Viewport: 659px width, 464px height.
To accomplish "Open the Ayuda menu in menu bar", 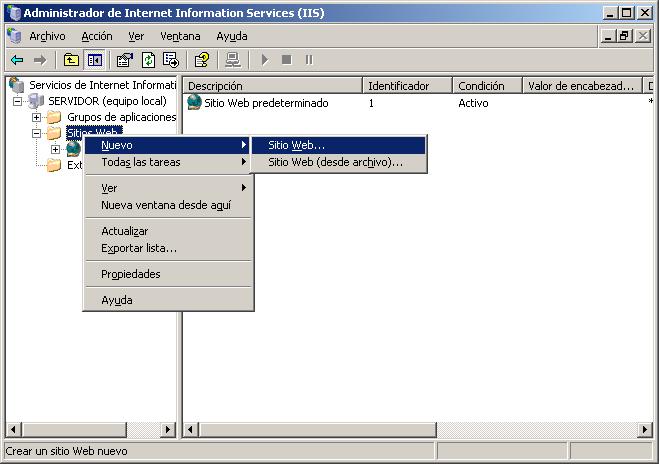I will point(232,37).
